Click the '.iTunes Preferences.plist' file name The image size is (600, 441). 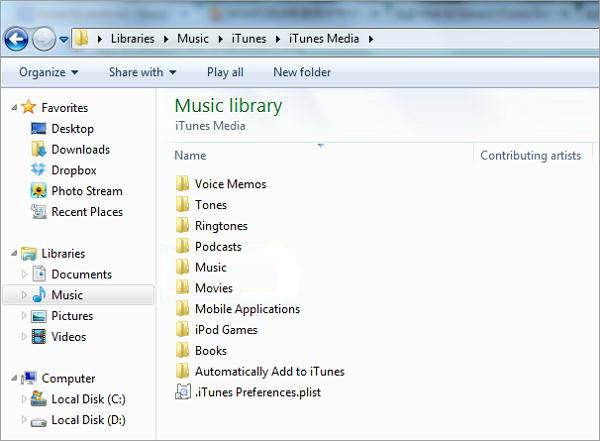258,392
